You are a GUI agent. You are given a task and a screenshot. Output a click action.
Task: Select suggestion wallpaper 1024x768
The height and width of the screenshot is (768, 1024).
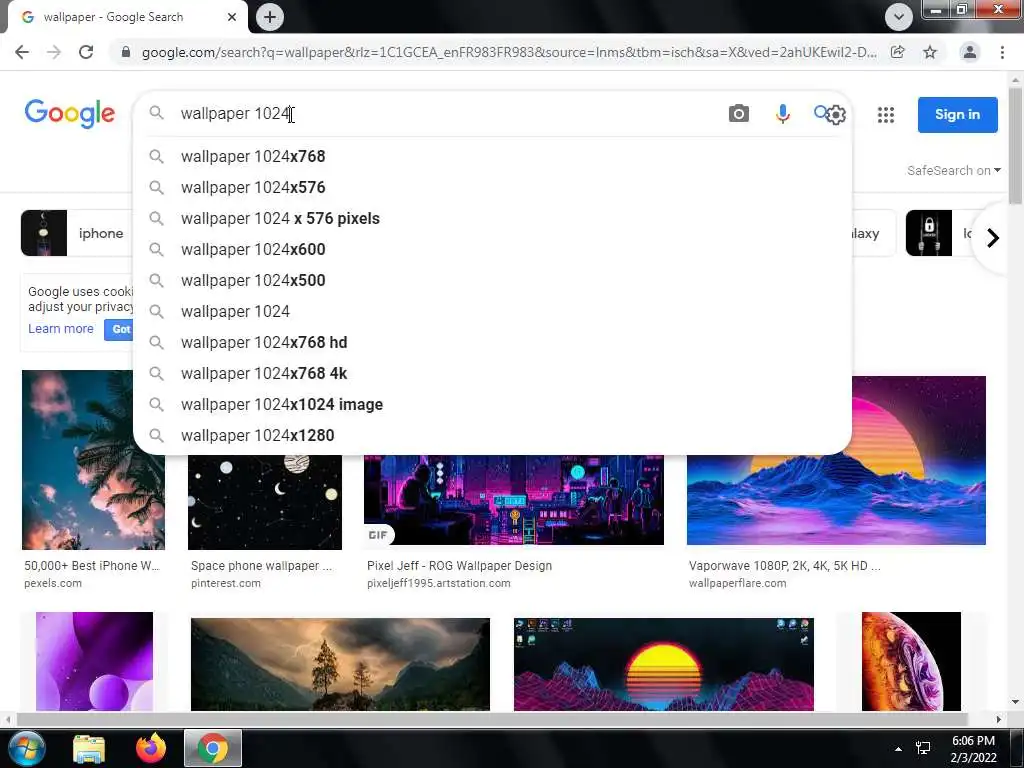click(492, 157)
